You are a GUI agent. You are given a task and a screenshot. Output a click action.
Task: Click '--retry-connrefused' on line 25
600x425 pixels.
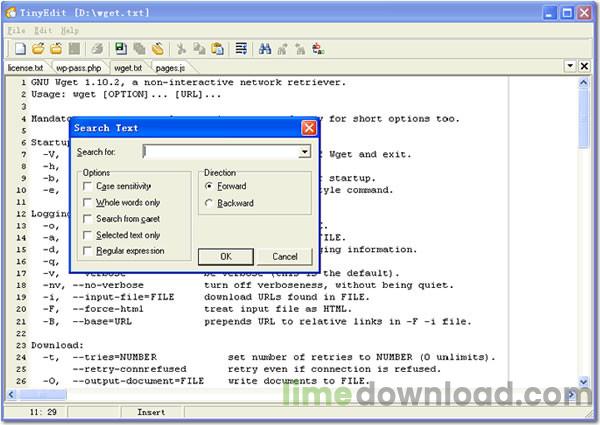click(x=129, y=369)
